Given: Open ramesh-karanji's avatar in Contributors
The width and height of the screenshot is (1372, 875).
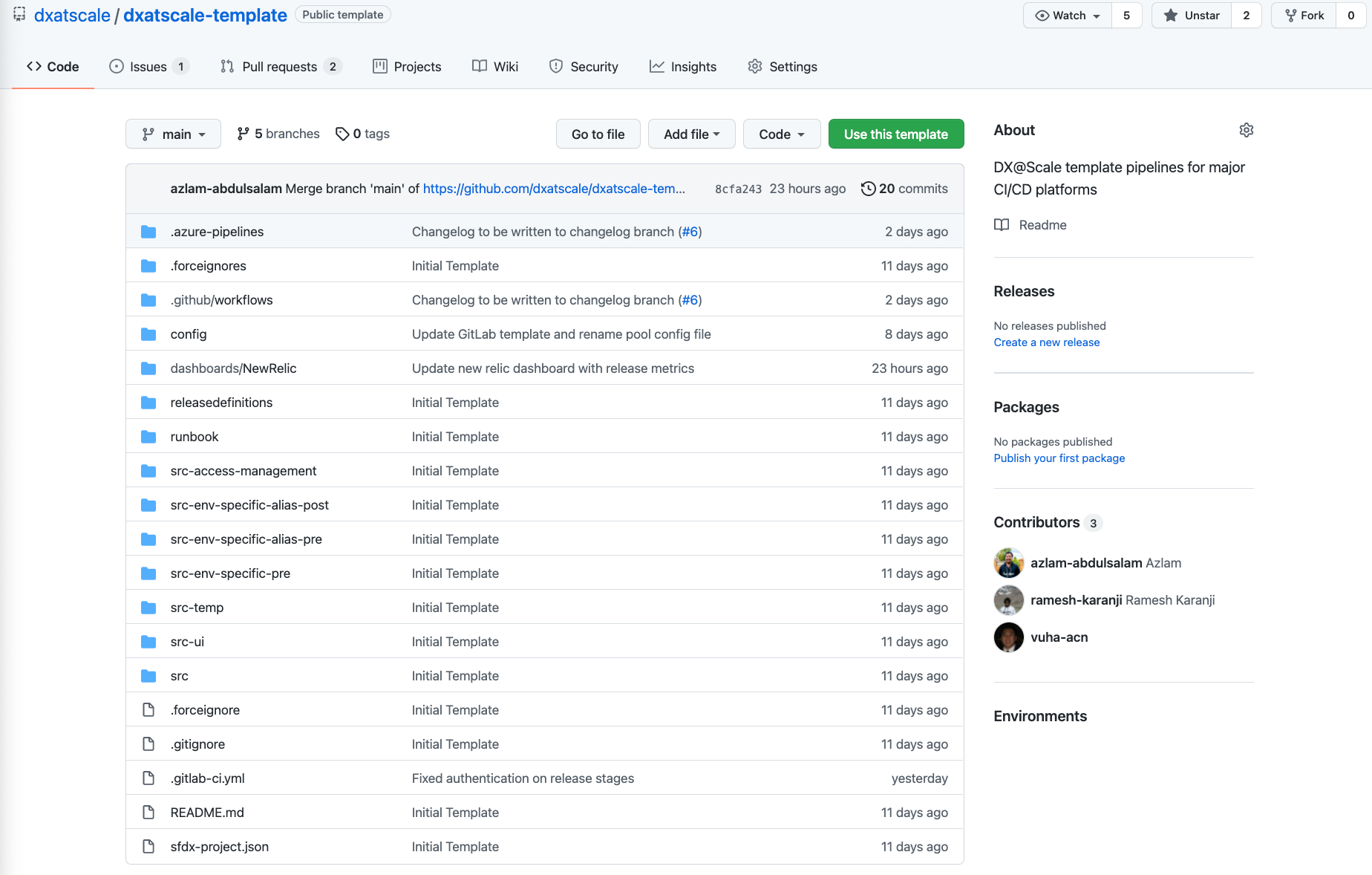Looking at the screenshot, I should (1008, 600).
